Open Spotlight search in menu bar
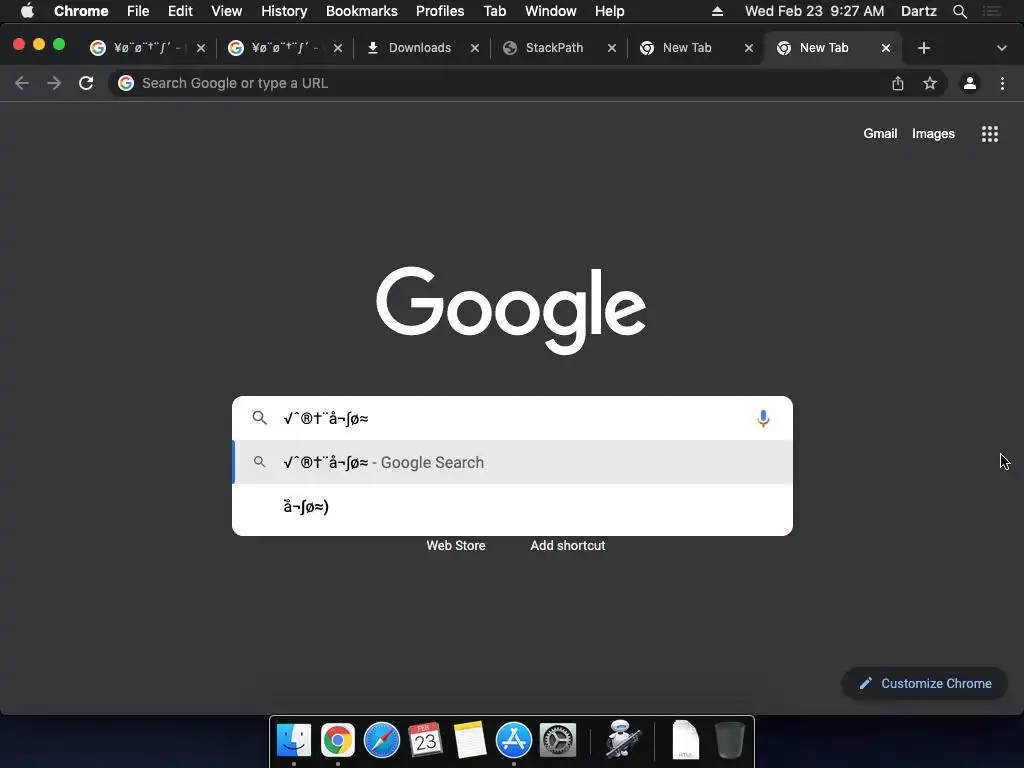Screen dimensions: 1024x768 pos(959,11)
